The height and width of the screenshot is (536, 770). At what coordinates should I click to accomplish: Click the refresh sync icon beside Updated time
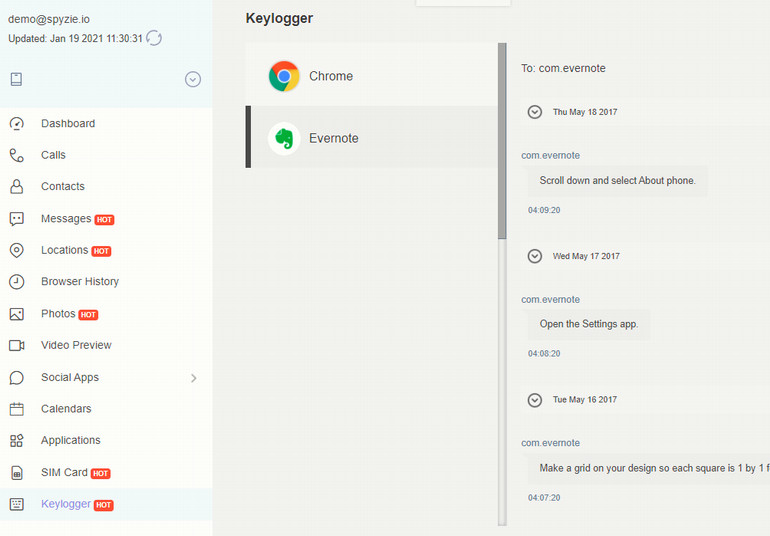[x=154, y=38]
